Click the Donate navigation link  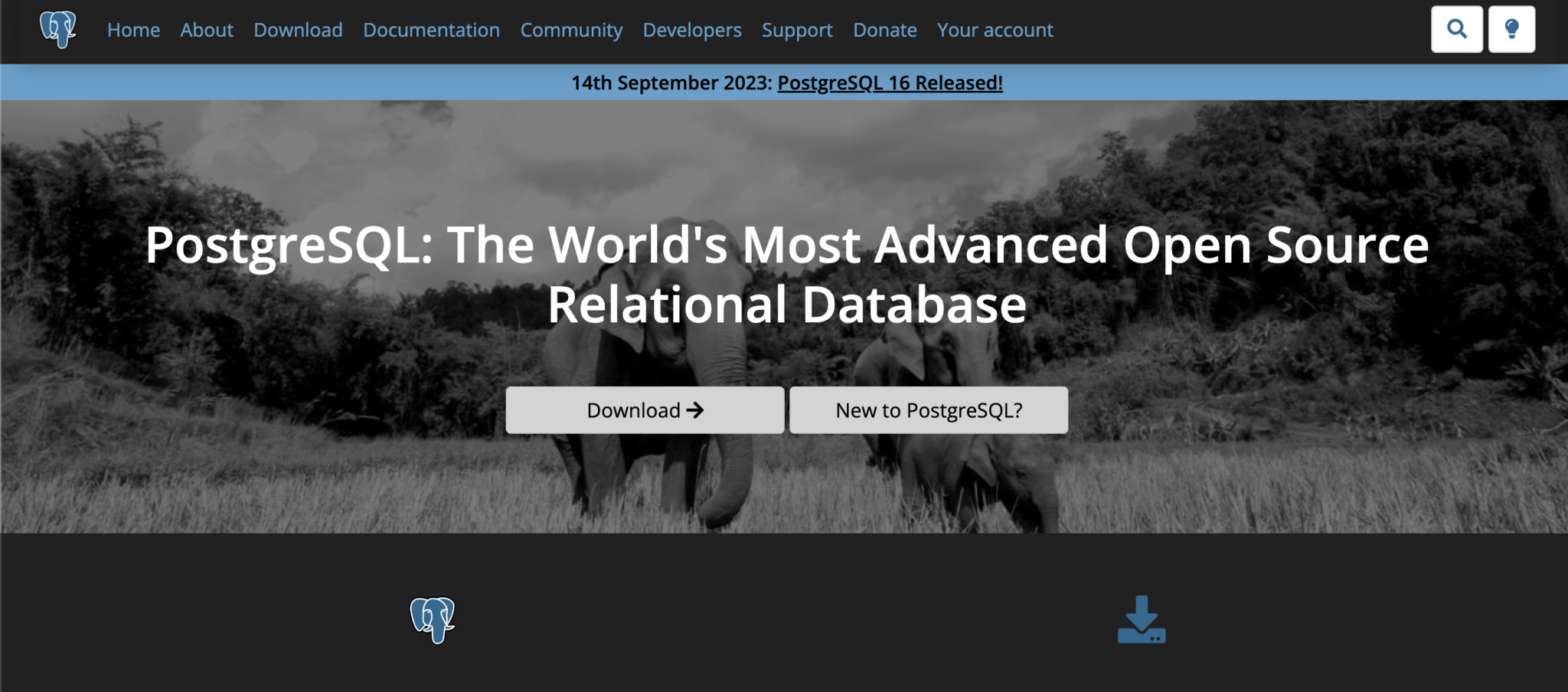click(884, 31)
